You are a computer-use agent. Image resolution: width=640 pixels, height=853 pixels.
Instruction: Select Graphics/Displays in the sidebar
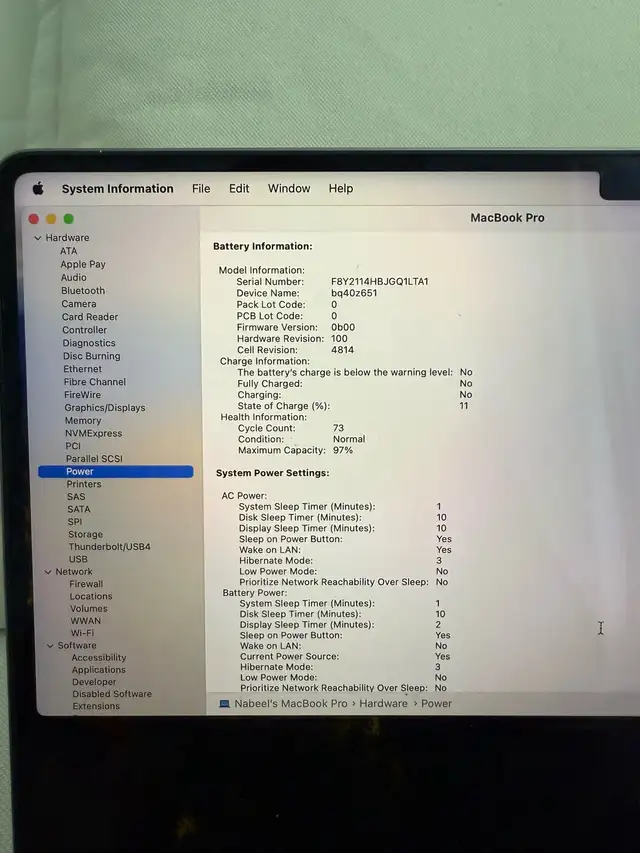[x=104, y=407]
